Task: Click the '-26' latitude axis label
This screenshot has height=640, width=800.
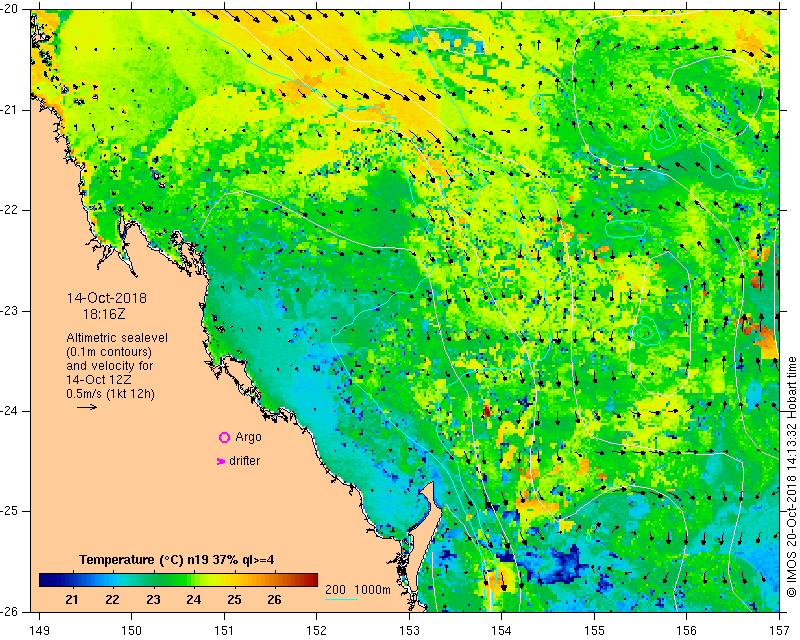Action: coord(10,611)
